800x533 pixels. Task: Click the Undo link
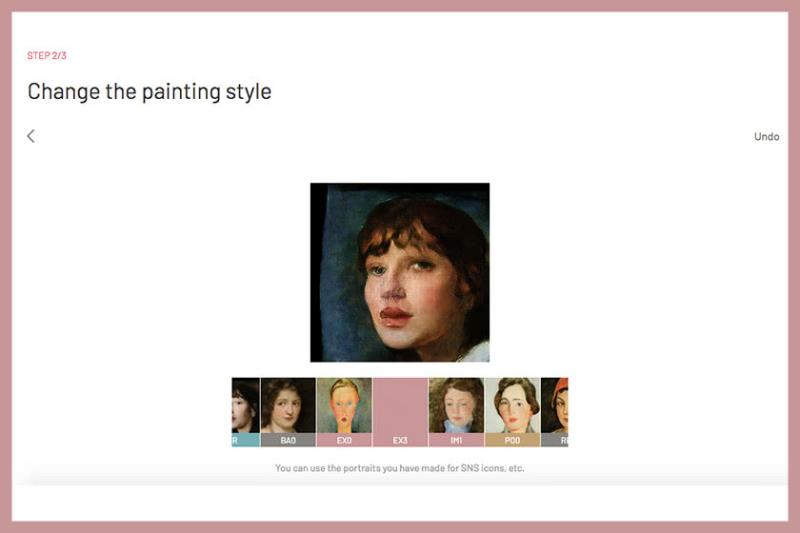(x=766, y=137)
